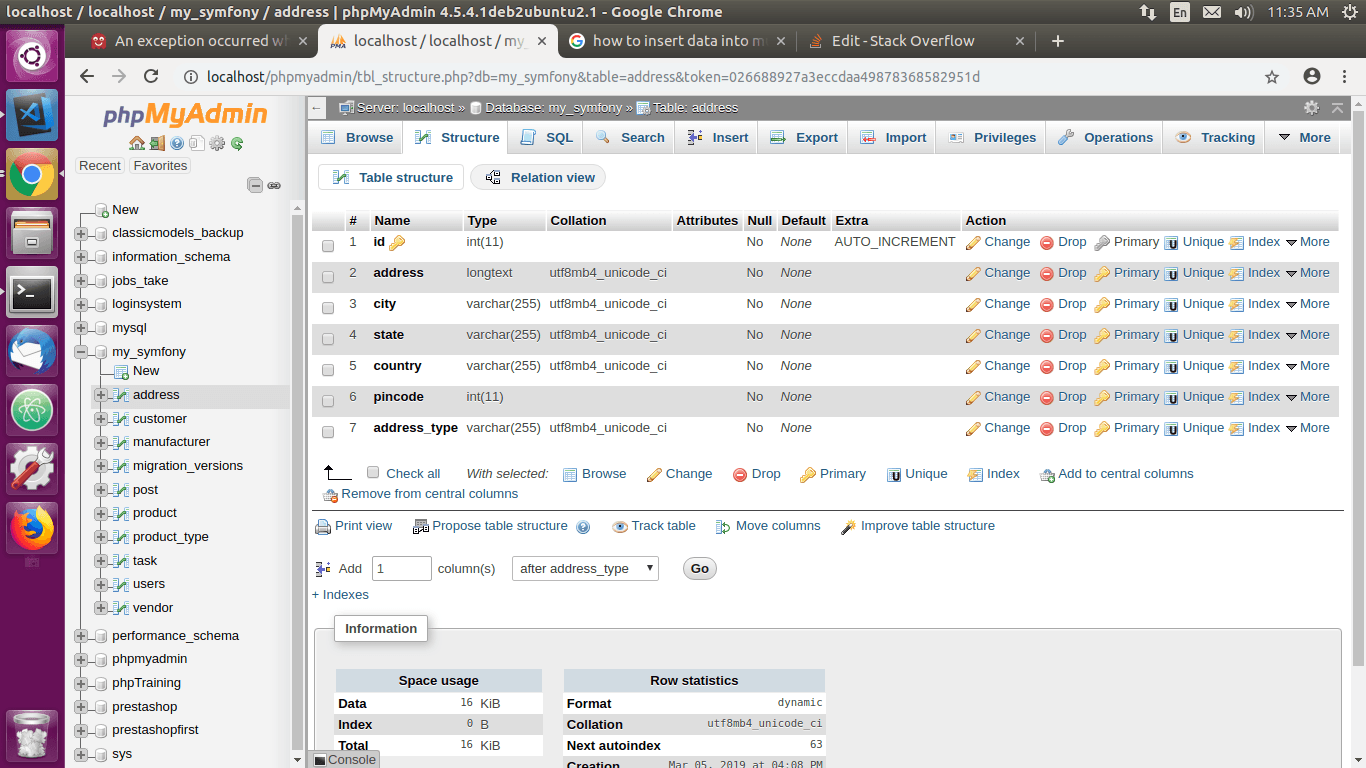This screenshot has height=768, width=1366.
Task: Select the checkbox next to country column
Action: pyautogui.click(x=328, y=370)
